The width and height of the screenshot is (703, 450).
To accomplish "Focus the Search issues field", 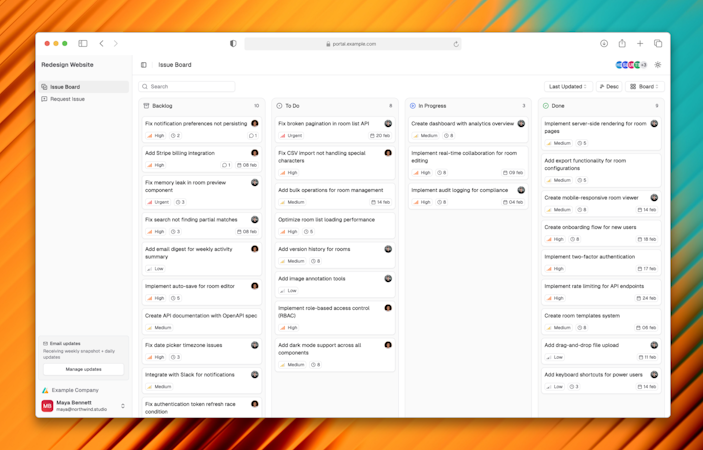I will point(187,87).
